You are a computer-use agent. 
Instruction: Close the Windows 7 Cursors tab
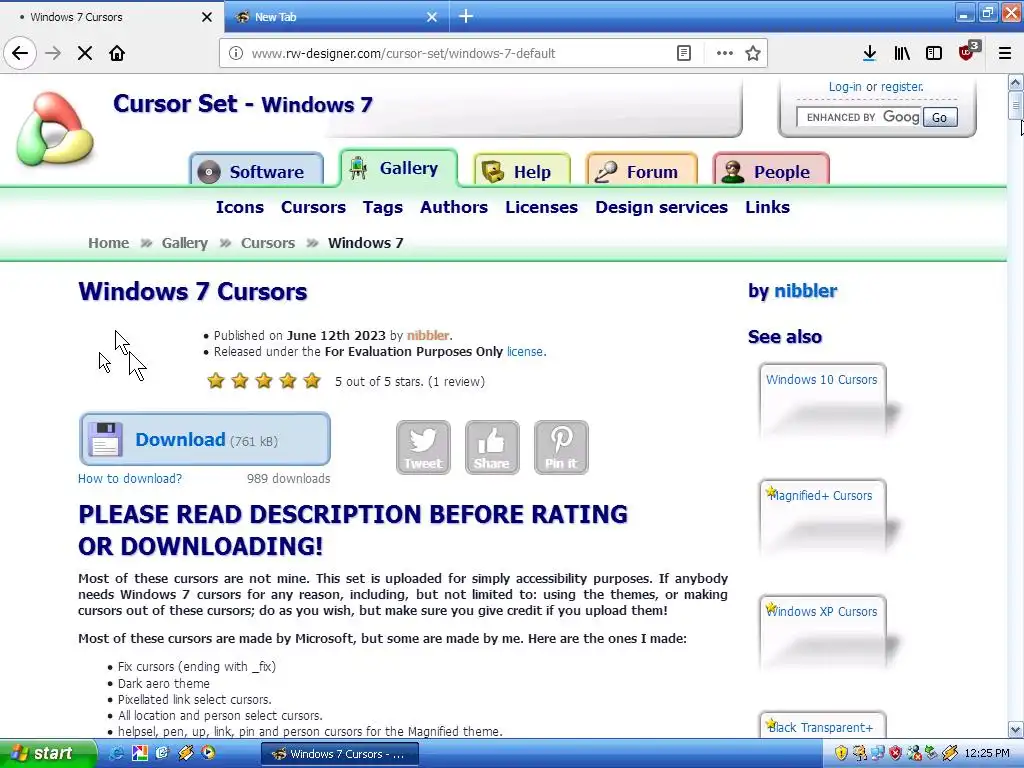207,17
